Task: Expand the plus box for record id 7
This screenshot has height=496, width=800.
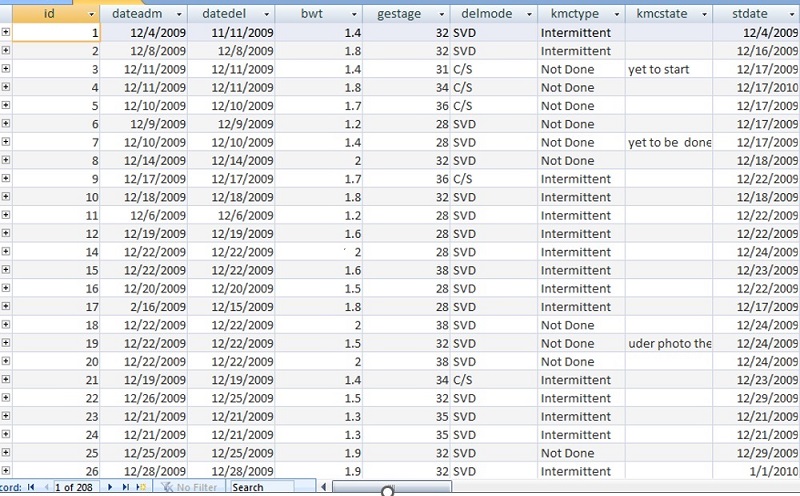Action: (6, 141)
